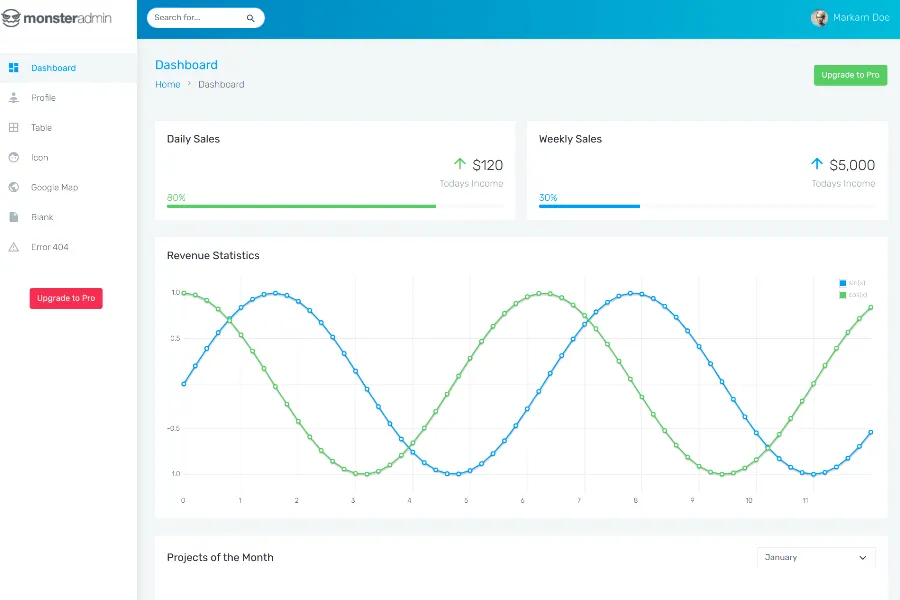
Task: Click the monster admin logo
Action: 57,18
